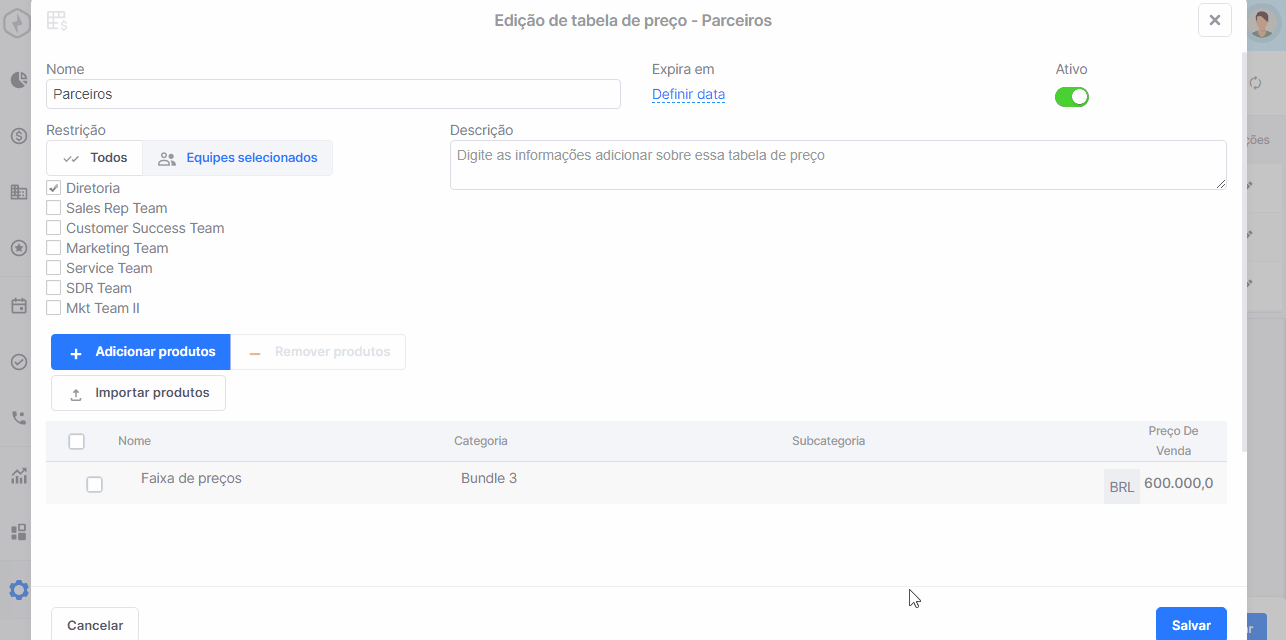This screenshot has width=1286, height=640.
Task: Open the tasks checkmark sidebar icon
Action: pos(18,362)
